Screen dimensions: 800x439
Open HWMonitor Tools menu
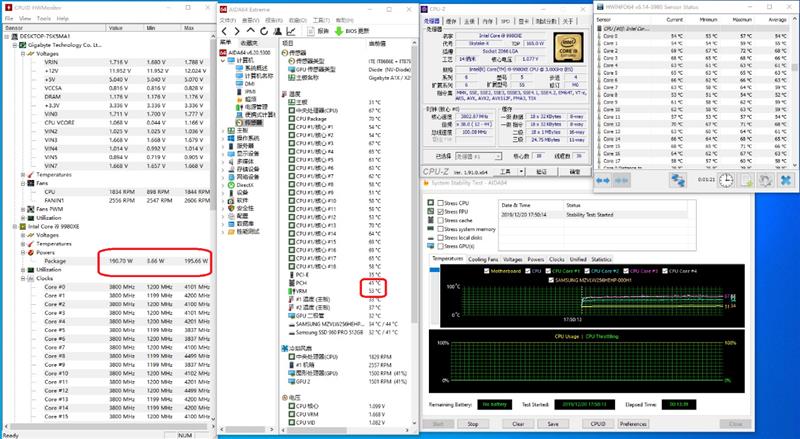tap(44, 18)
